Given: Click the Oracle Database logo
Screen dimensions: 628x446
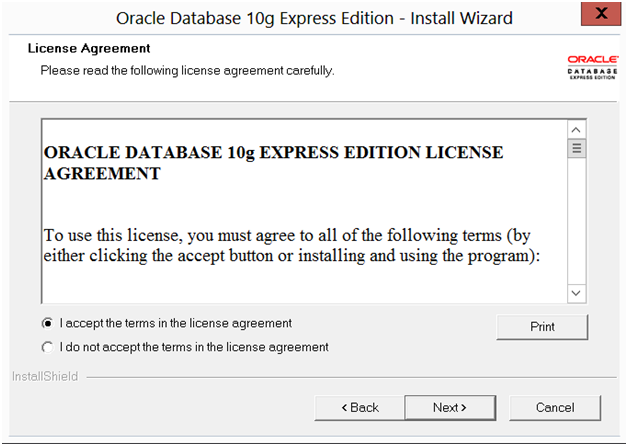Looking at the screenshot, I should 593,67.
